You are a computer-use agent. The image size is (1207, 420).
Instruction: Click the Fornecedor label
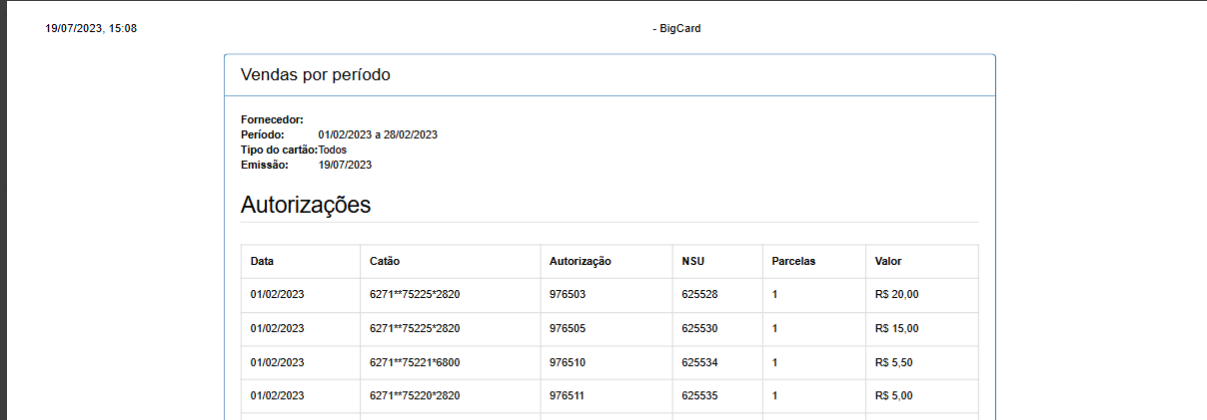click(272, 119)
